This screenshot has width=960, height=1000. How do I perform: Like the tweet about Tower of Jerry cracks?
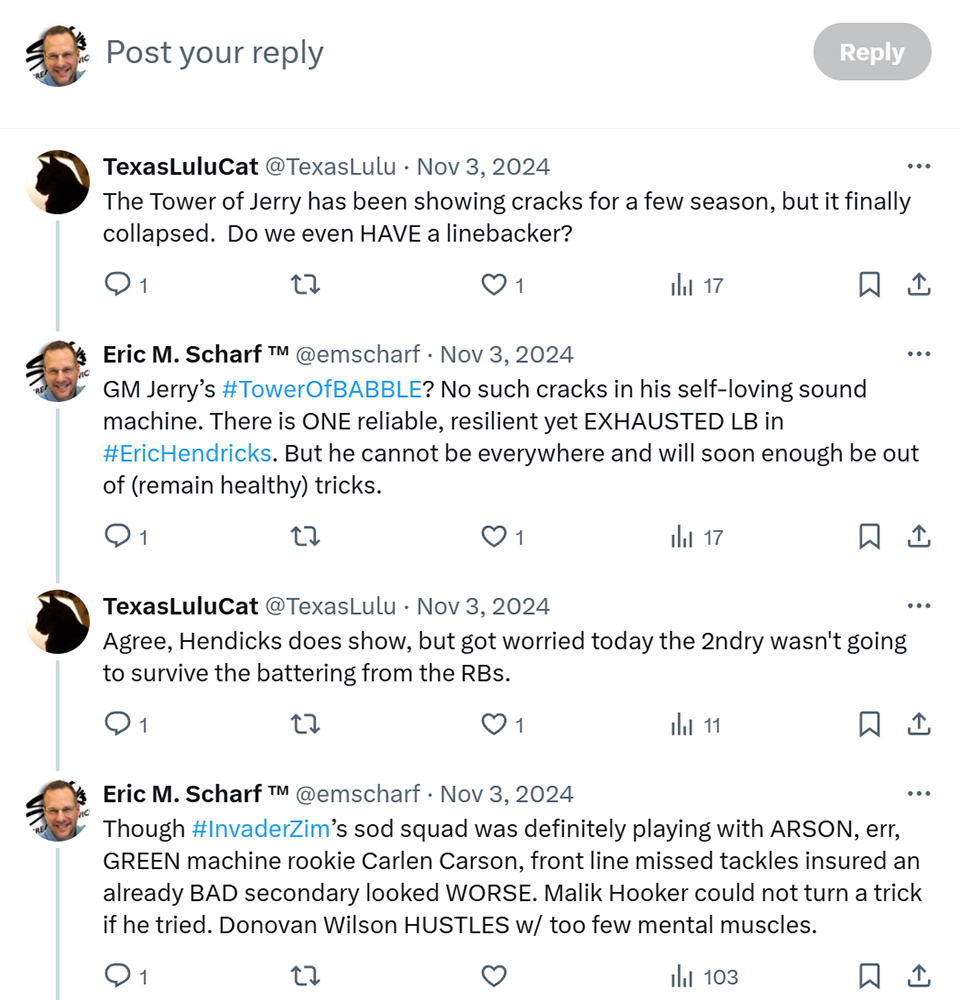point(494,284)
